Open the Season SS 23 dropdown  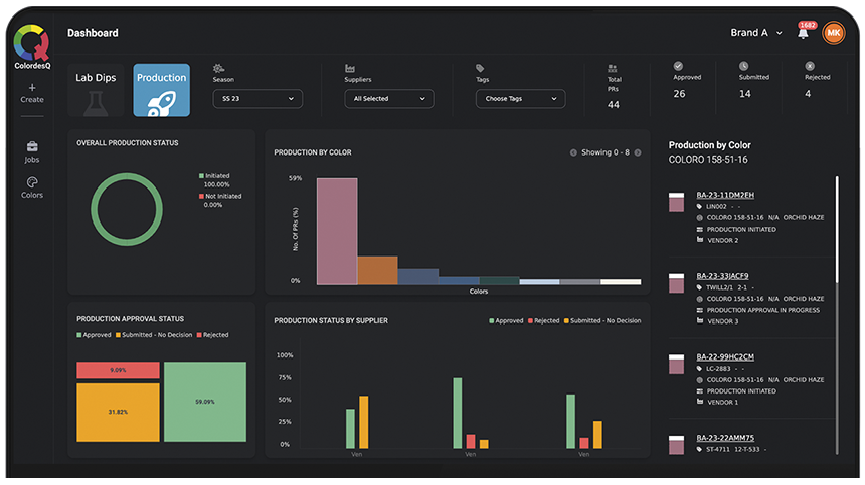[x=257, y=99]
